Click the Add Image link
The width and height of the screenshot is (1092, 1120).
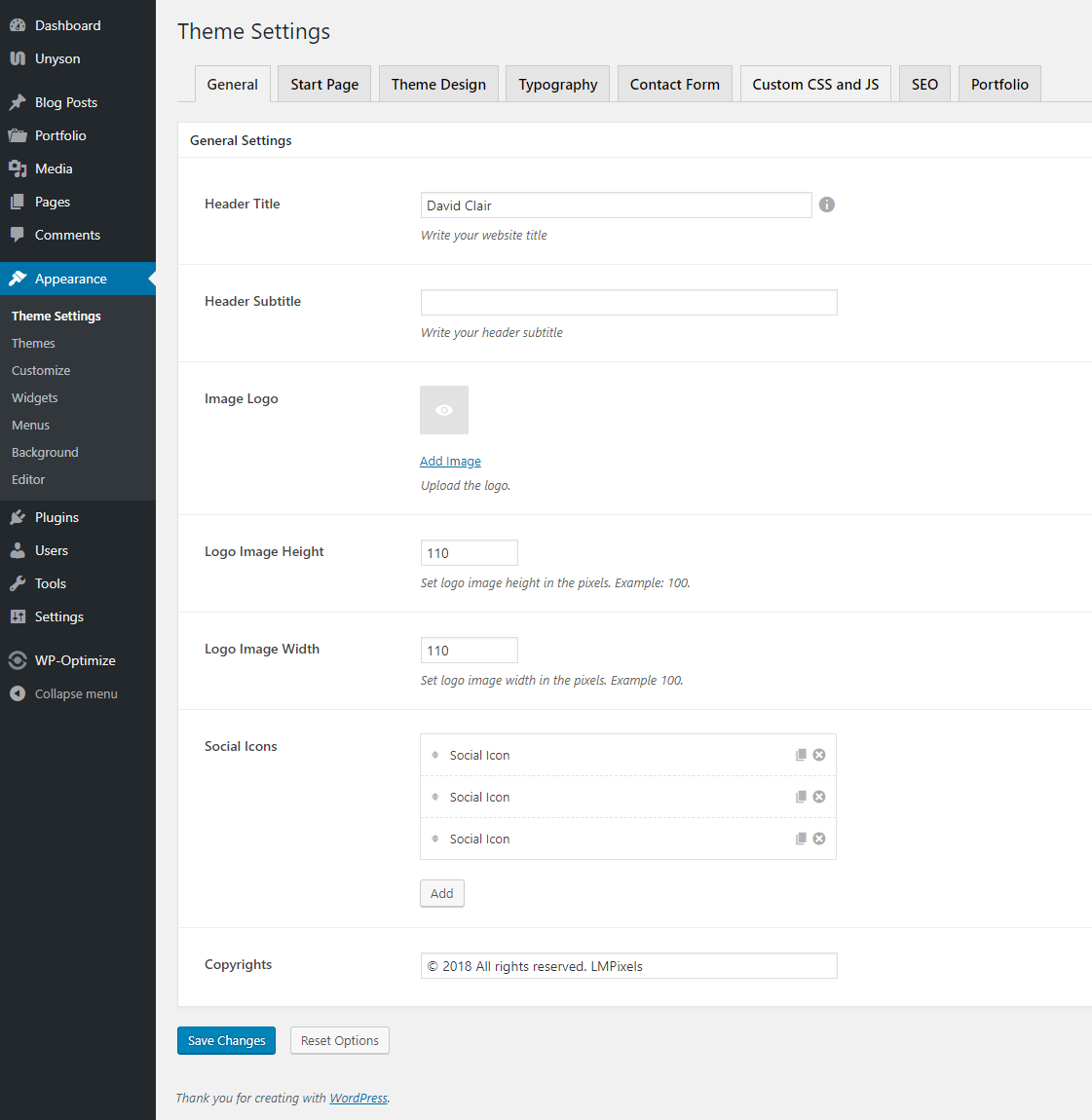pos(450,460)
